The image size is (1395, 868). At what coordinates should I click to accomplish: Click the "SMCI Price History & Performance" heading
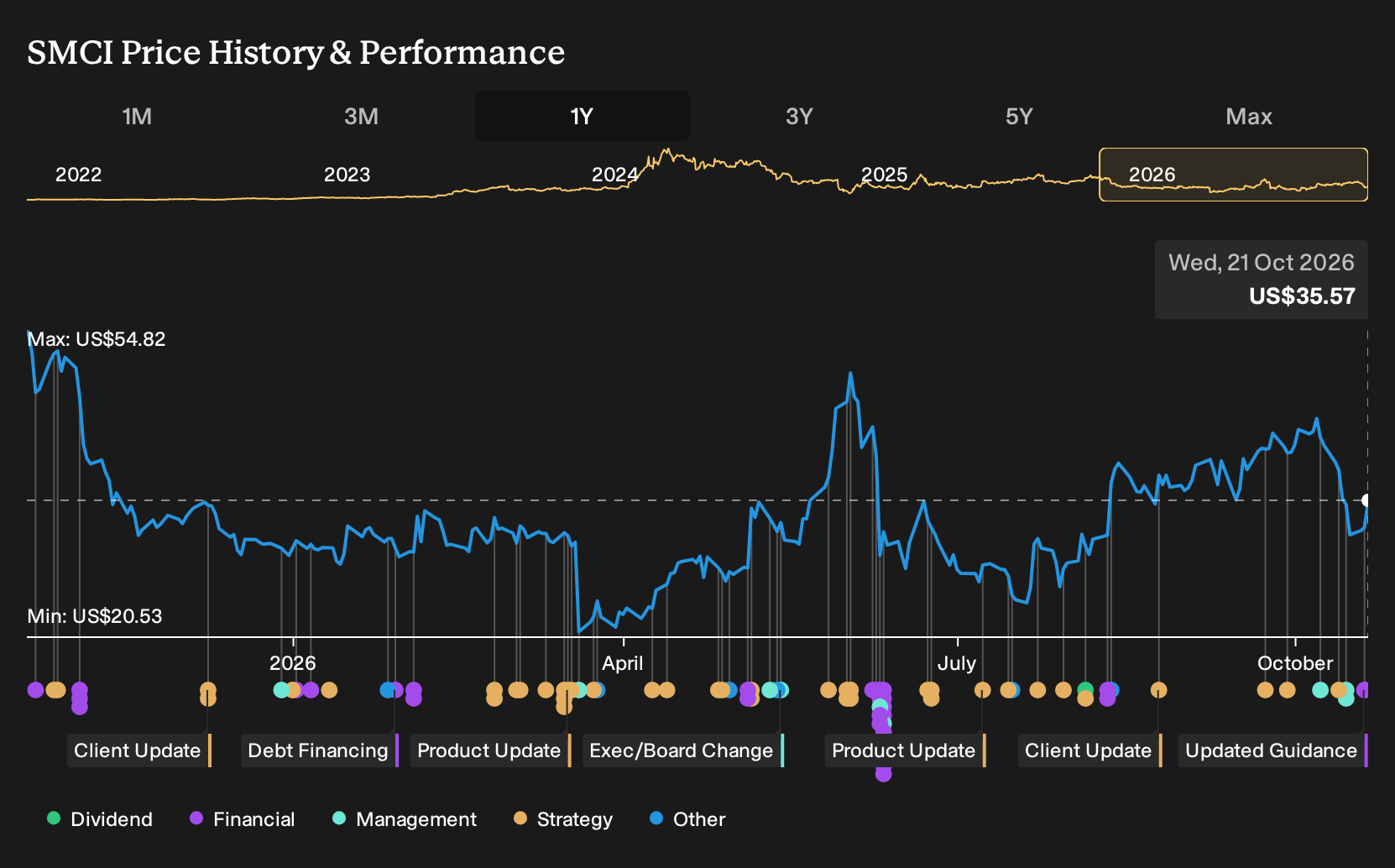tap(296, 52)
